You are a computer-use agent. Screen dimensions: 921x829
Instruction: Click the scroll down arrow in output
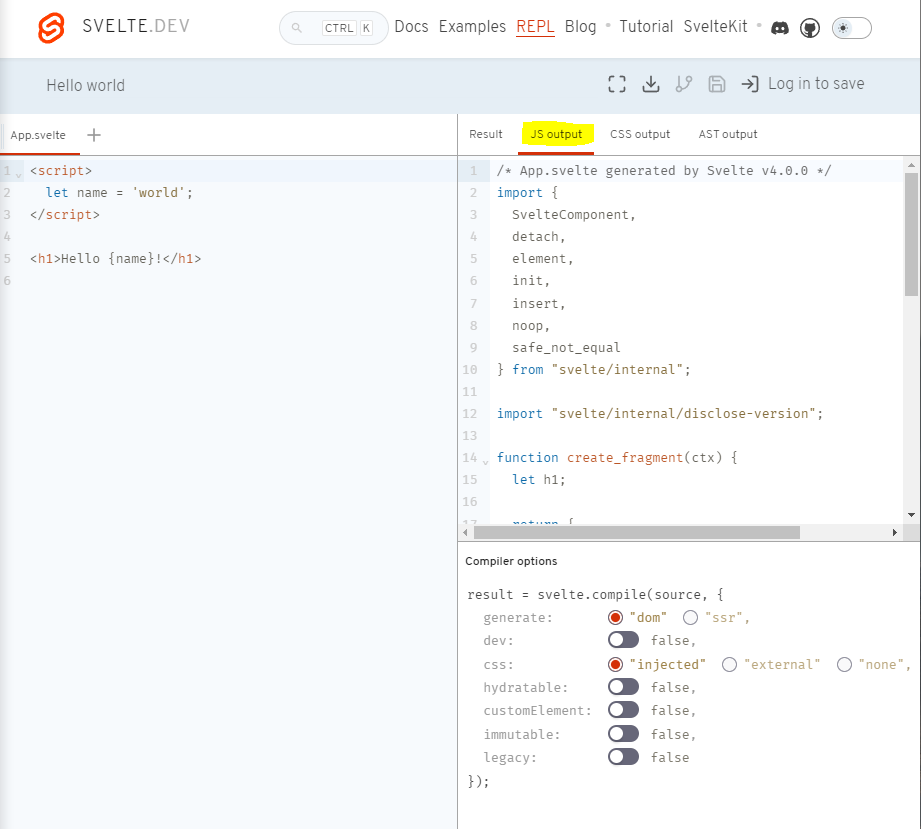coord(911,515)
